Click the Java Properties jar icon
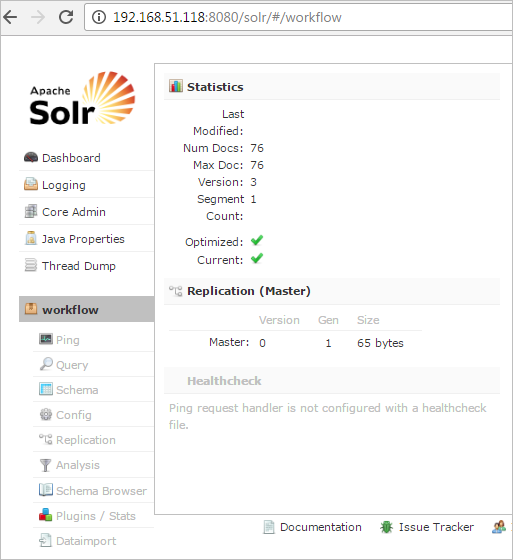The image size is (513, 560). click(x=31, y=238)
